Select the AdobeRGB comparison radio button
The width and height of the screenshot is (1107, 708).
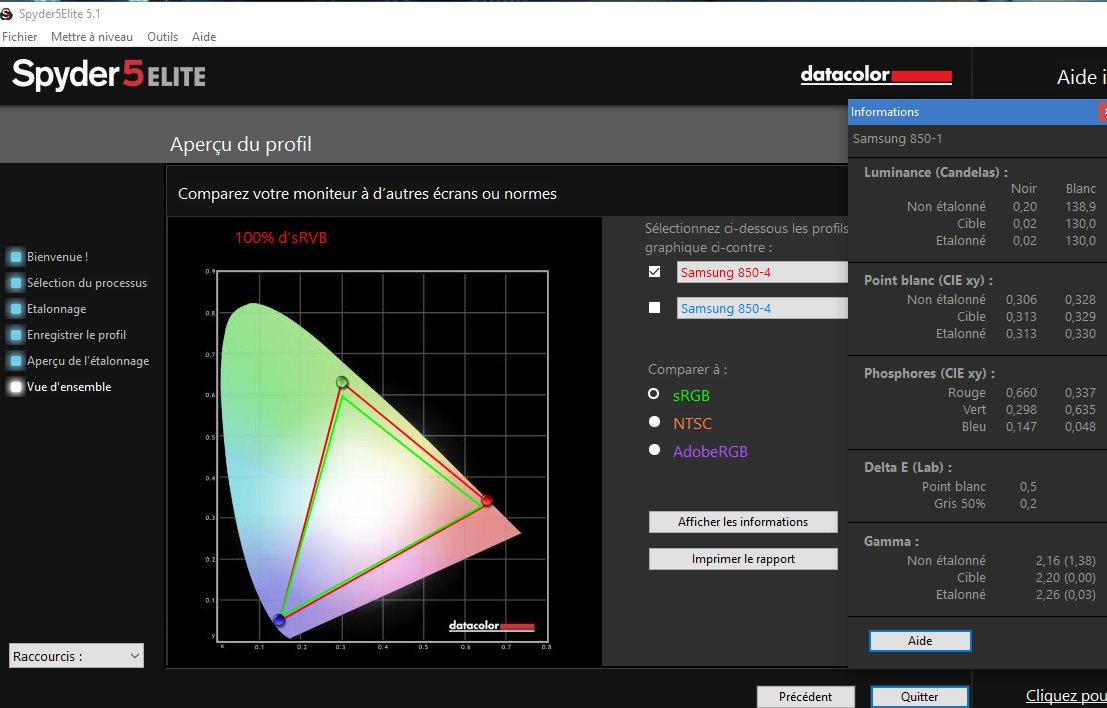coord(654,450)
